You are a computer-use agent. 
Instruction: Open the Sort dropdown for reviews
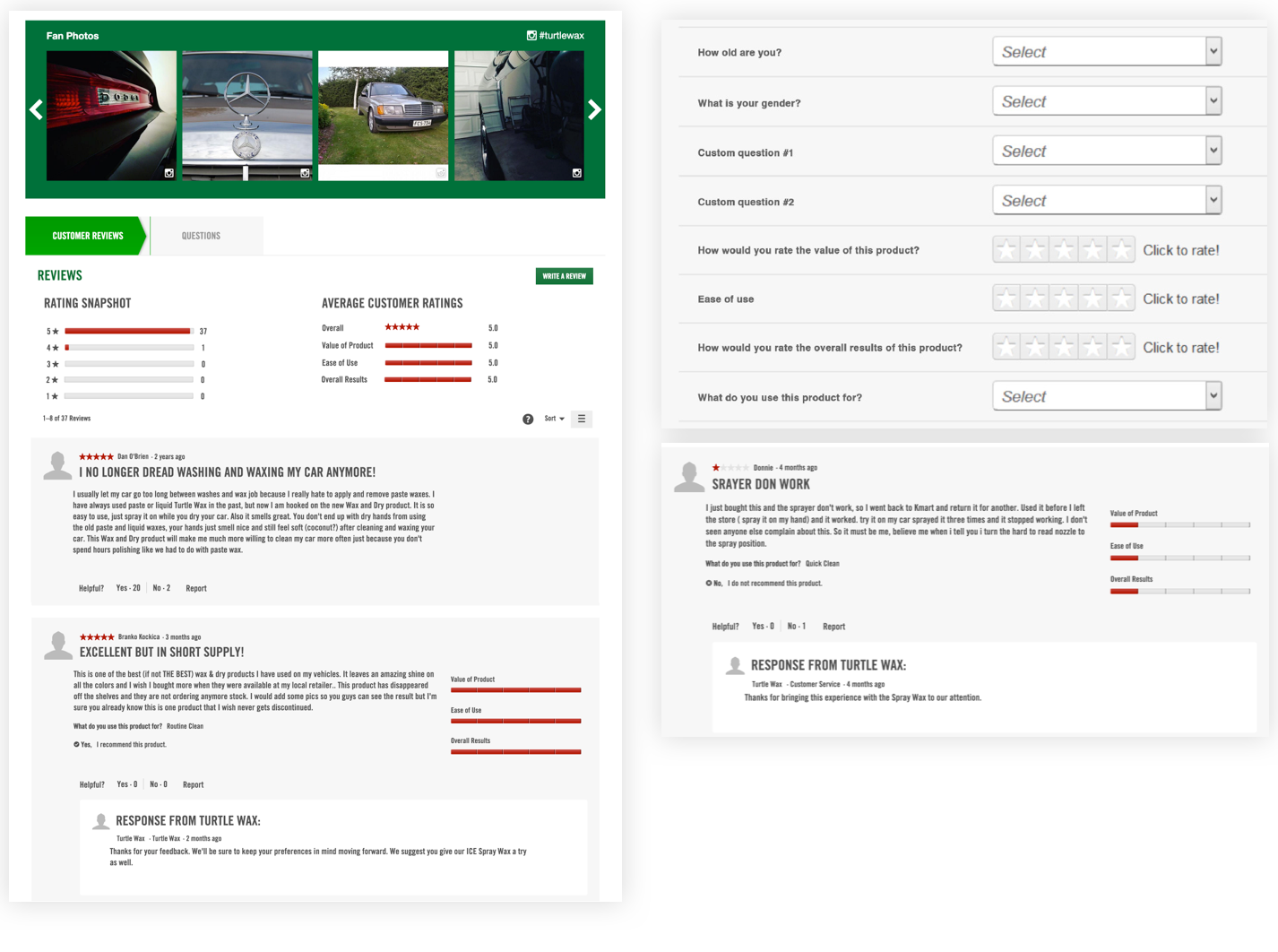pyautogui.click(x=554, y=419)
